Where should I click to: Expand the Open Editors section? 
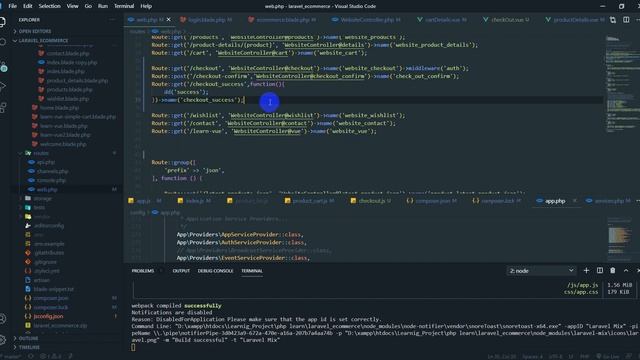[35, 31]
